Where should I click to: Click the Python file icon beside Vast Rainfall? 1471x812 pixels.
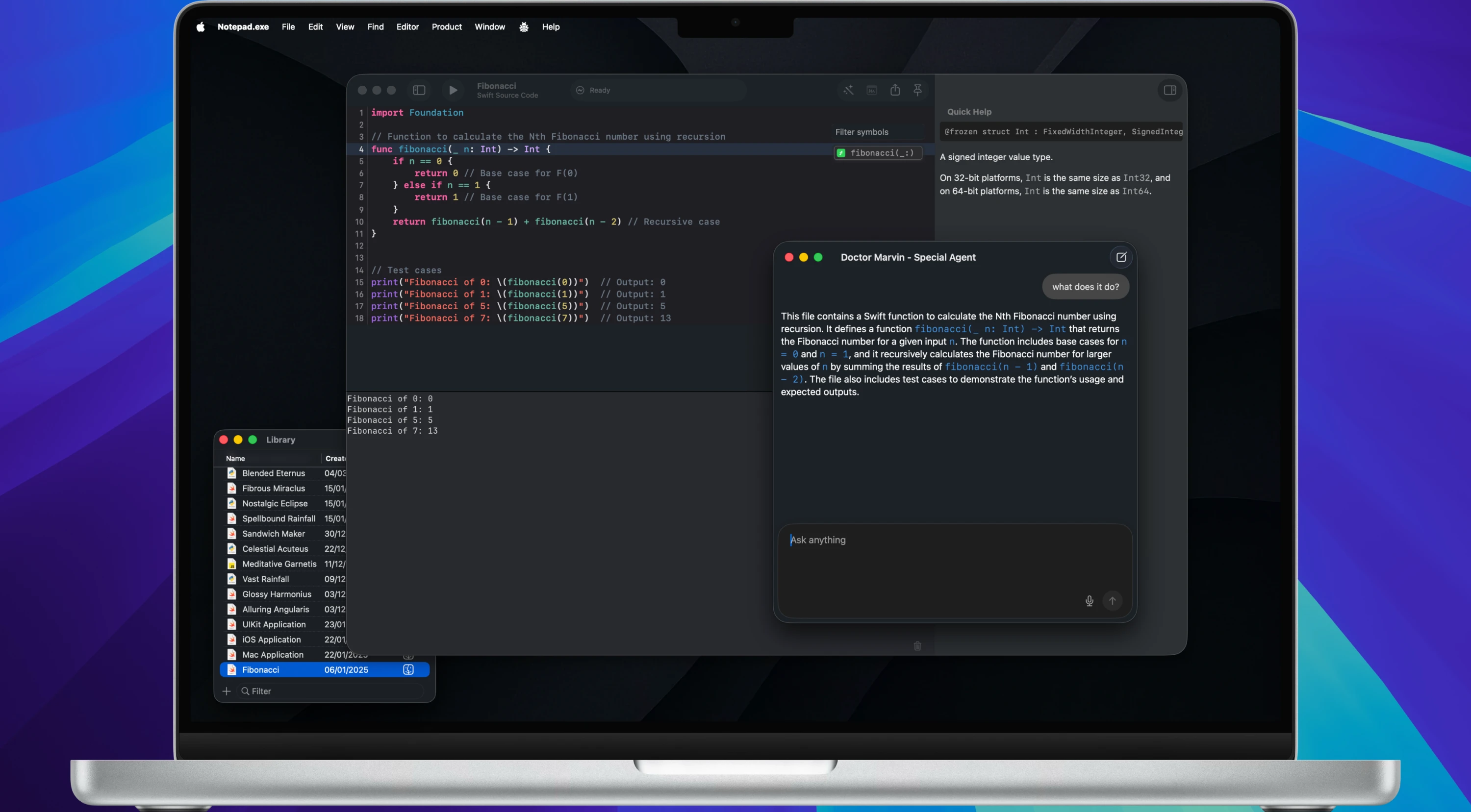[231, 579]
